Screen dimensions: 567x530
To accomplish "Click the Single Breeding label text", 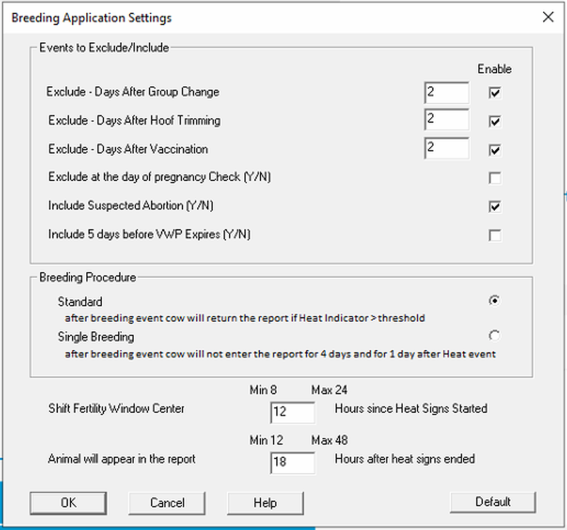I will pyautogui.click(x=96, y=337).
